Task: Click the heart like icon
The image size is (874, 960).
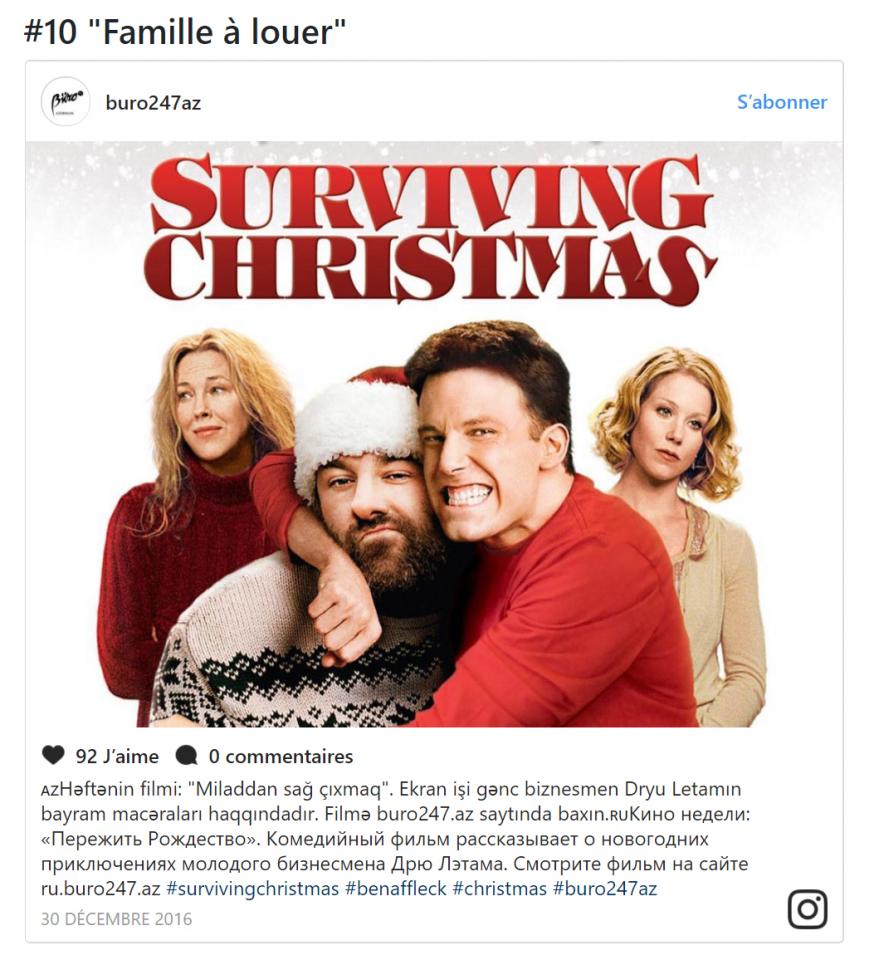Action: point(53,756)
